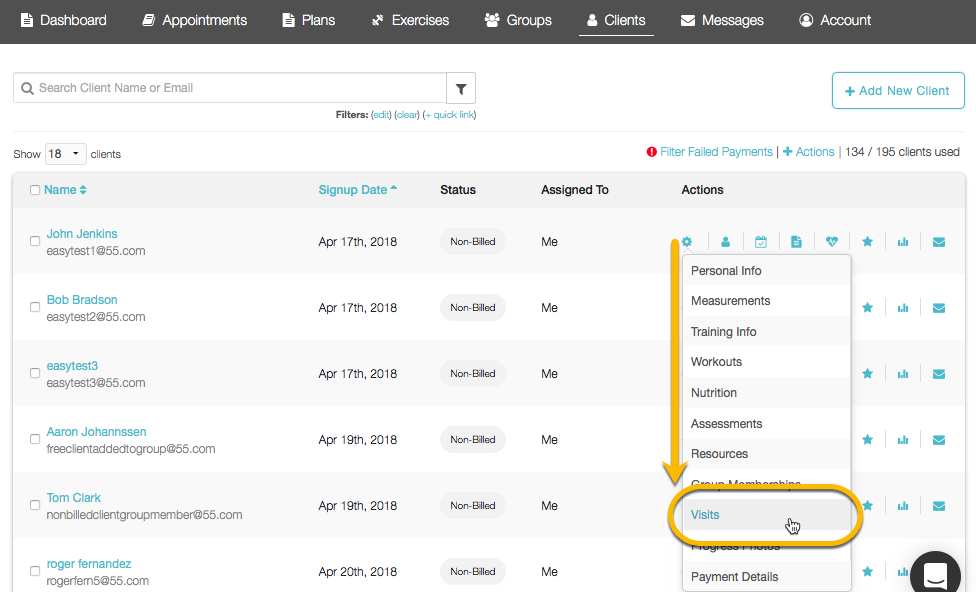Toggle the select-all checkbox in the header
Viewport: 976px width, 592px height.
click(x=34, y=189)
